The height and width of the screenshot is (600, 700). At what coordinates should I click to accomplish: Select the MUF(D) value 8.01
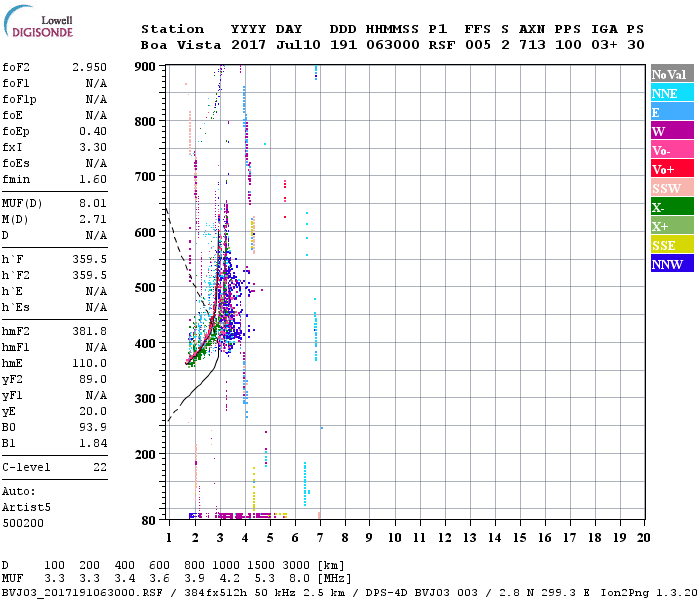click(x=92, y=202)
